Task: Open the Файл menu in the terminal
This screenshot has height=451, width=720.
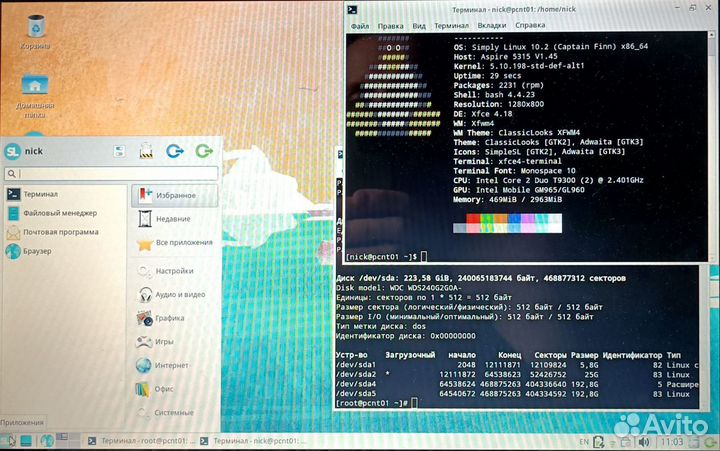Action: (359, 25)
